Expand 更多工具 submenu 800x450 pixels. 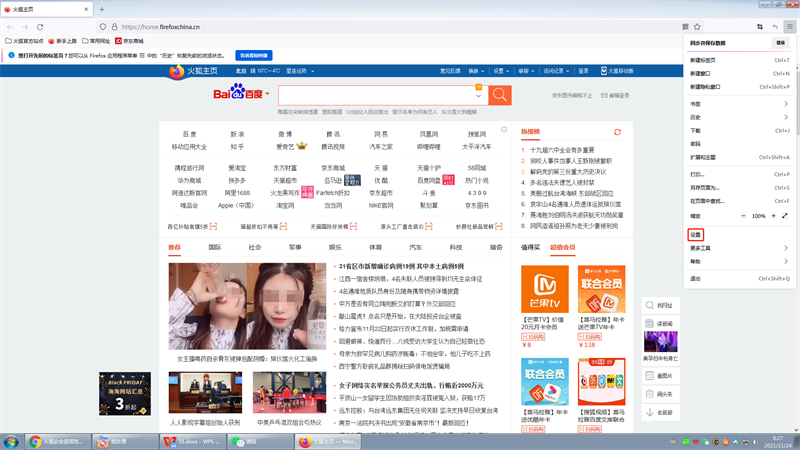(739, 248)
